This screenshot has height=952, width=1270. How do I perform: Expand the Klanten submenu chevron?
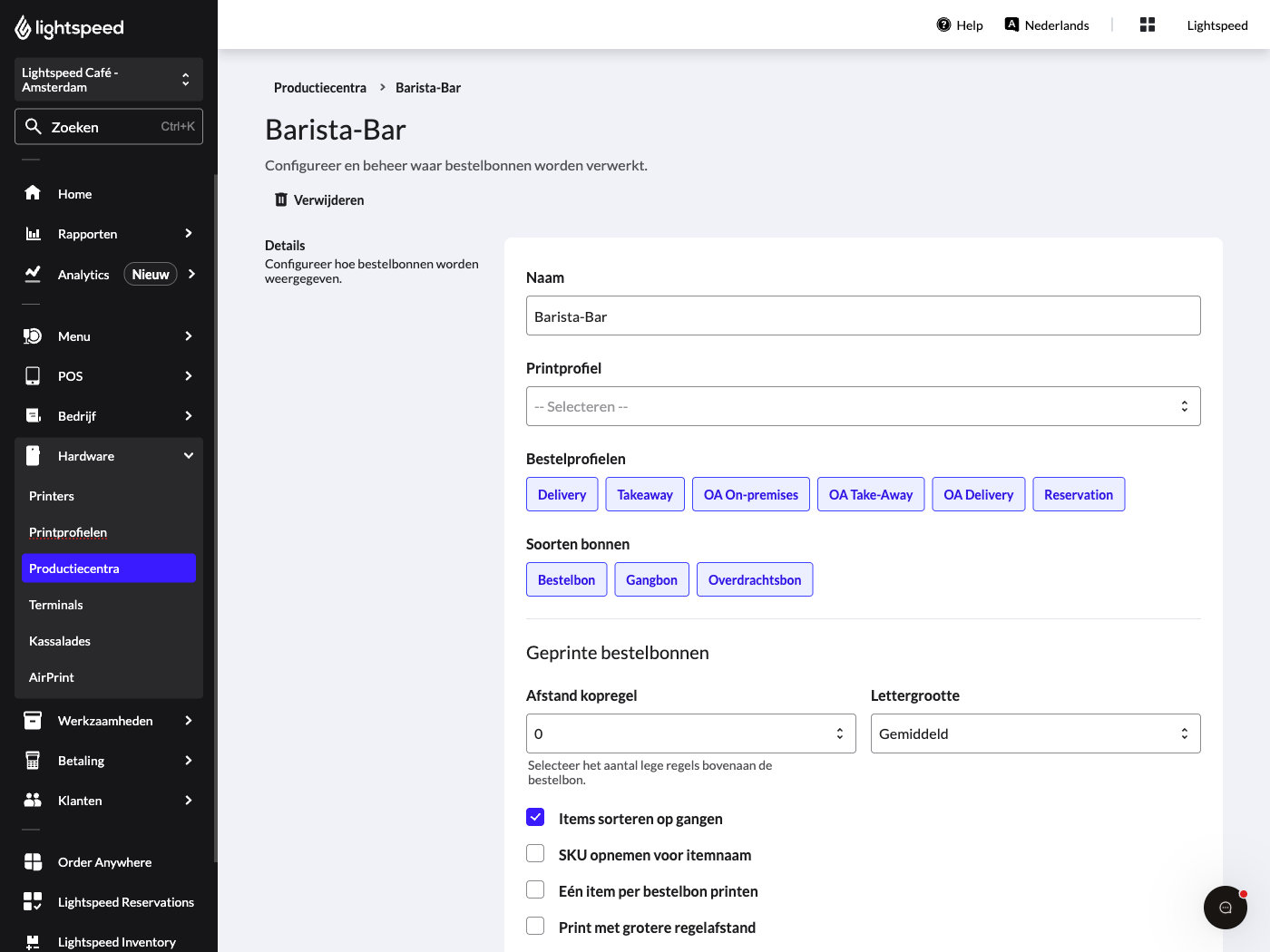(x=189, y=800)
